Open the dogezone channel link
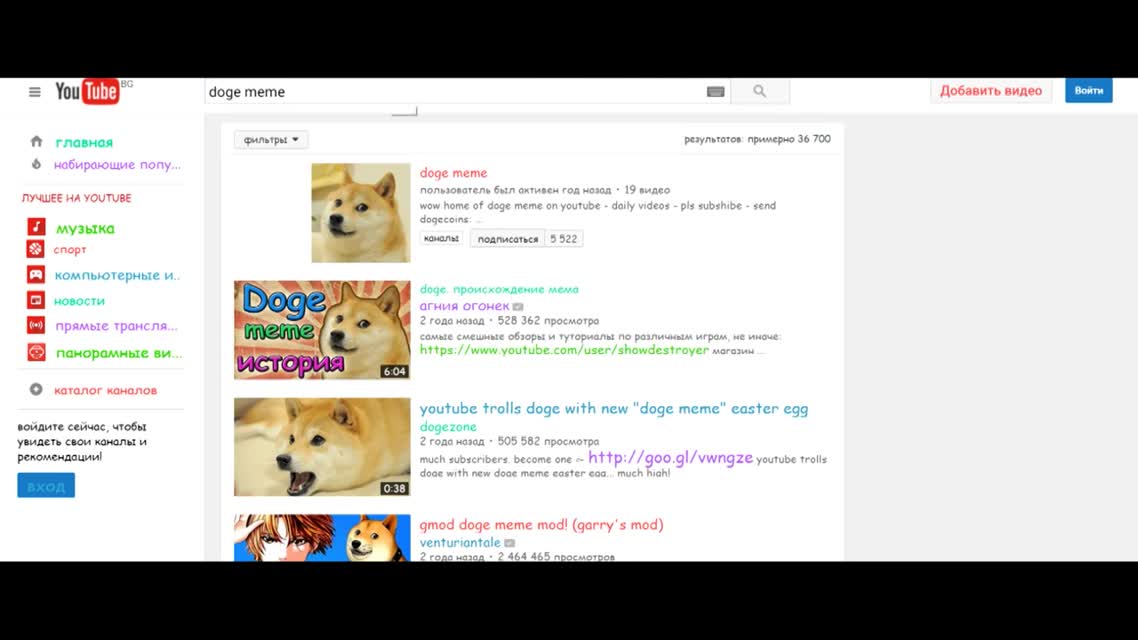Screen dimensions: 1138x640 (x=448, y=427)
